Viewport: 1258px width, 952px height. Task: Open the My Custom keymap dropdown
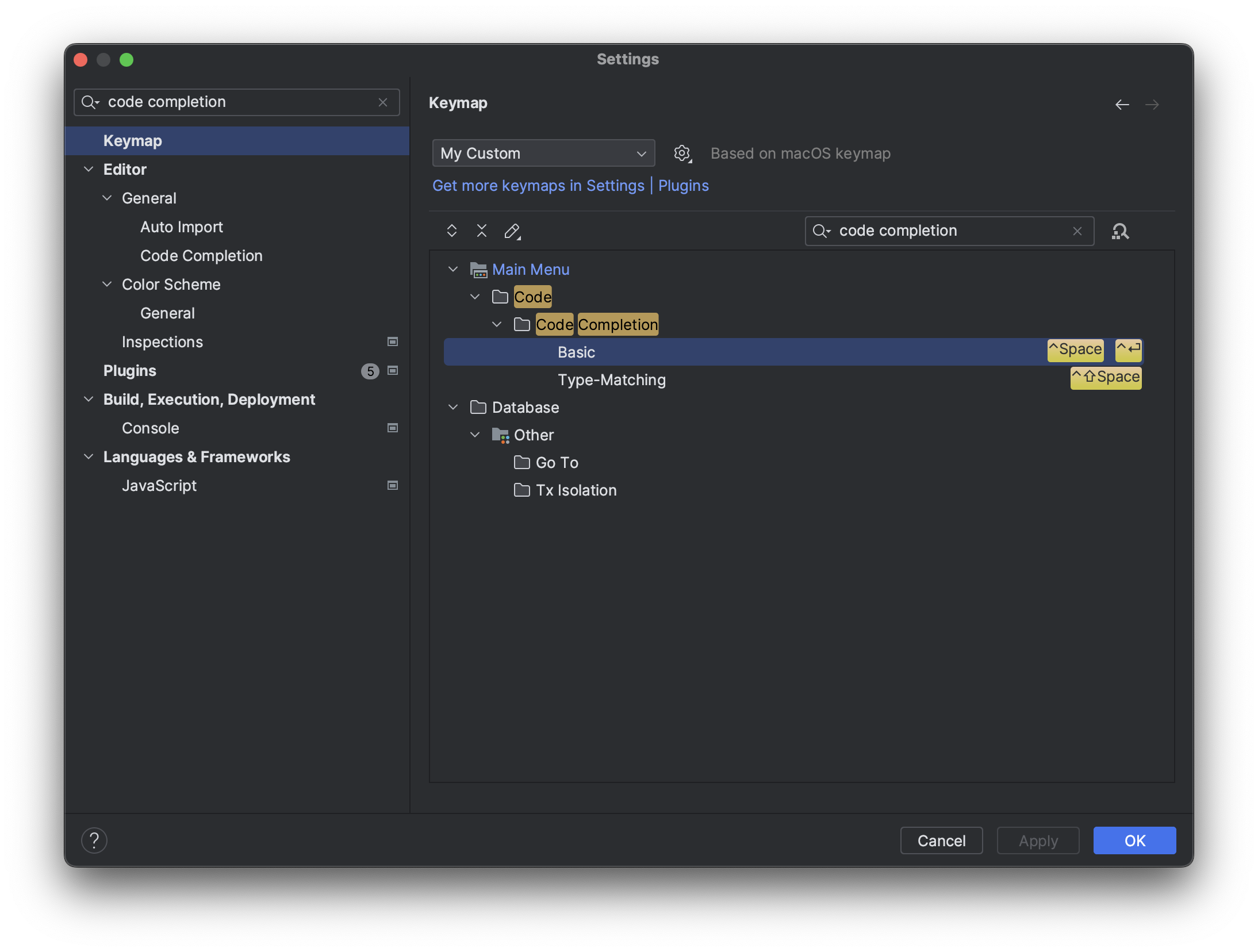[x=543, y=153]
